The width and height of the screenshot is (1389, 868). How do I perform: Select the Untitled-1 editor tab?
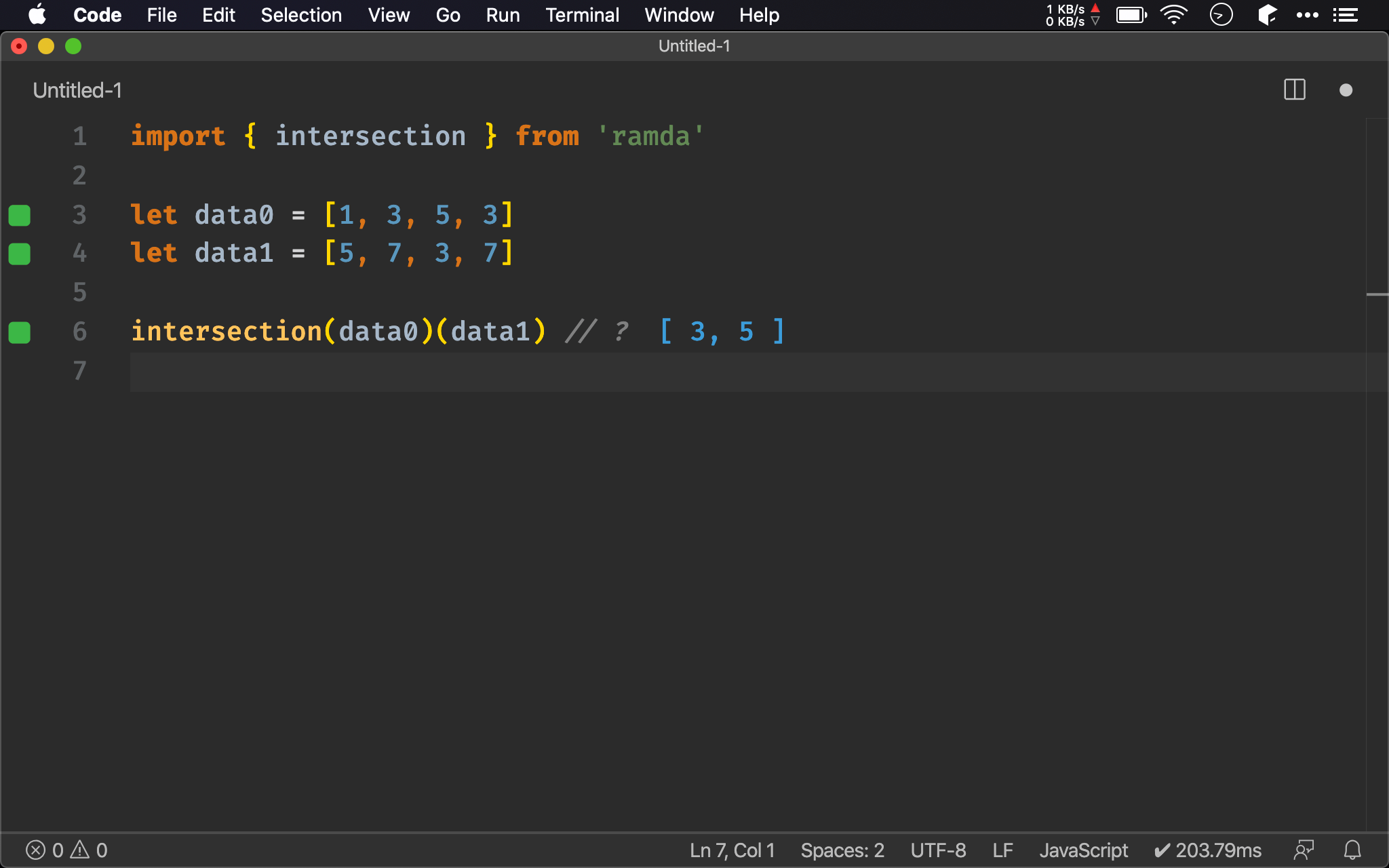point(77,90)
